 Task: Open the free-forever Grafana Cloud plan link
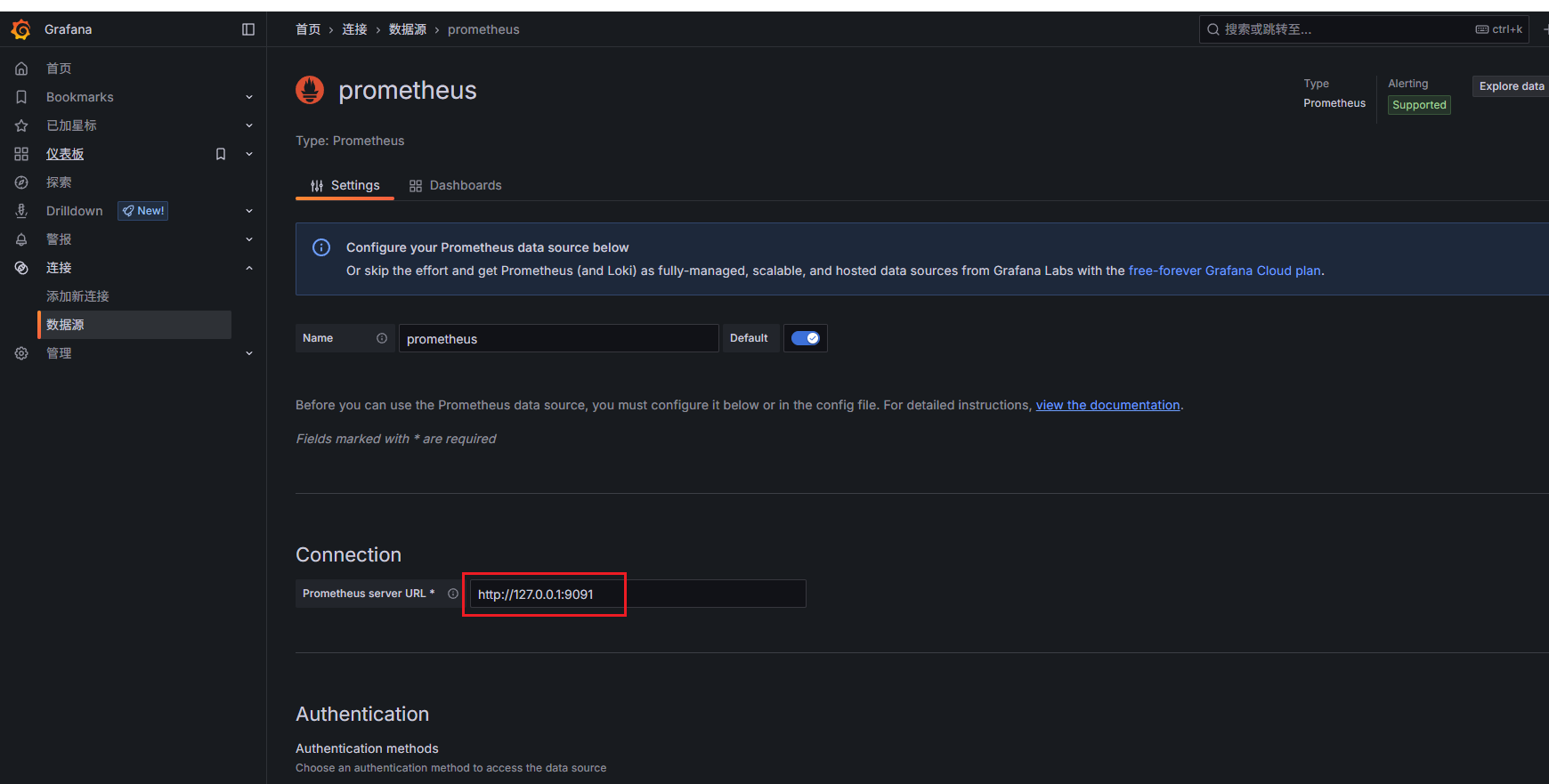click(1225, 271)
